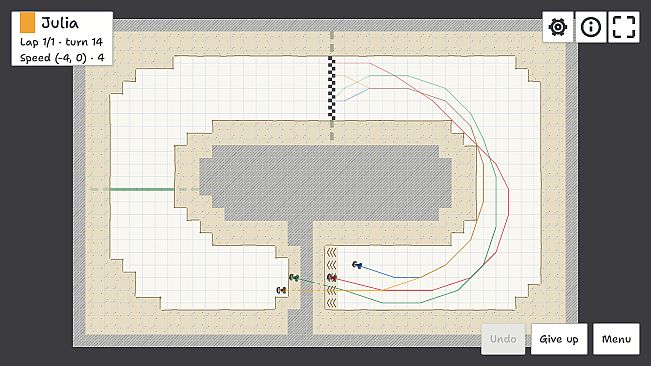Click the 'Speed (-4, 0) · 4' text
This screenshot has width=651, height=366.
click(62, 58)
